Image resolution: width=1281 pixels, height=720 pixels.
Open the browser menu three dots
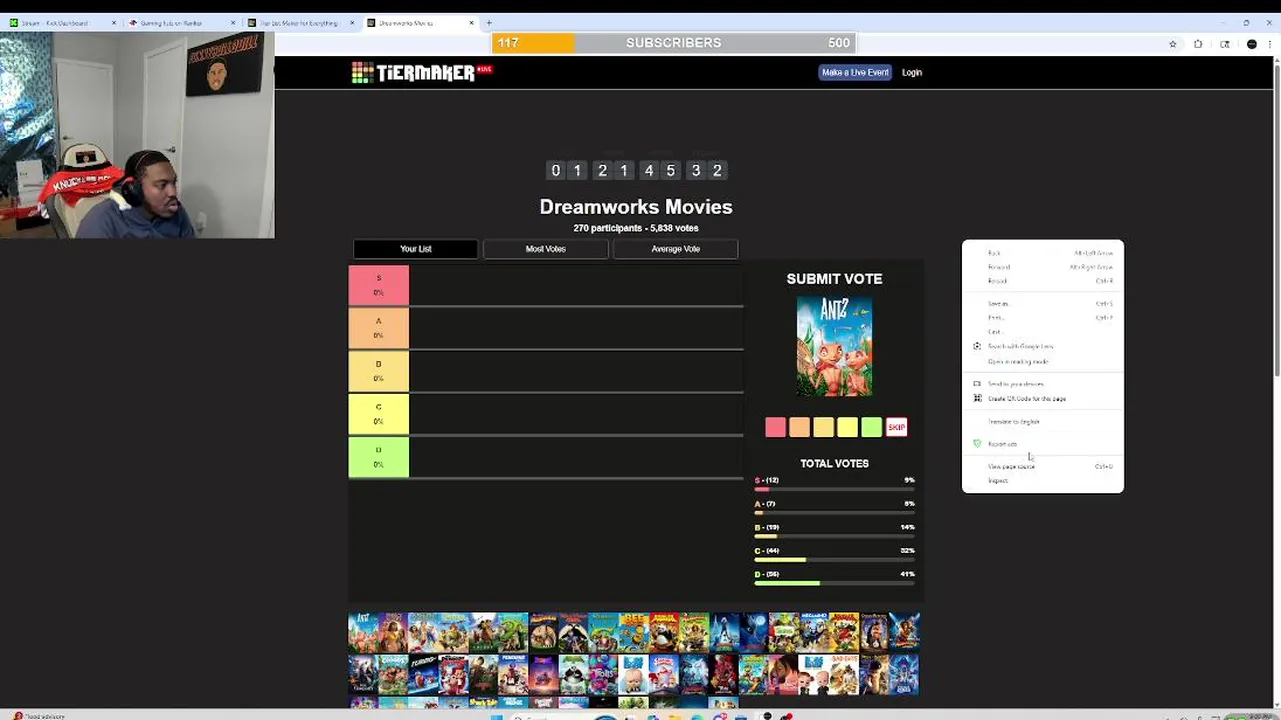[1269, 44]
